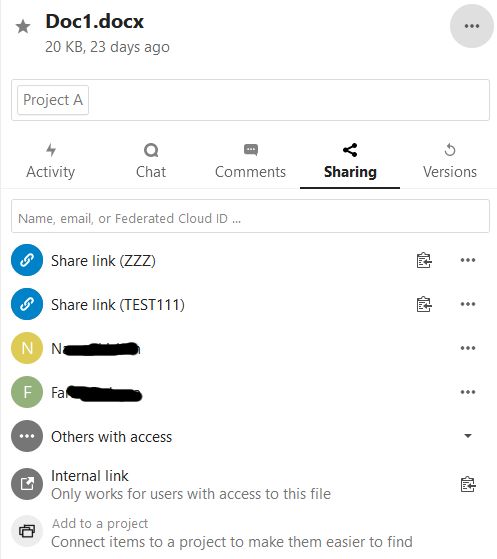Image resolution: width=497 pixels, height=559 pixels.
Task: Click the Project A tag
Action: click(53, 100)
